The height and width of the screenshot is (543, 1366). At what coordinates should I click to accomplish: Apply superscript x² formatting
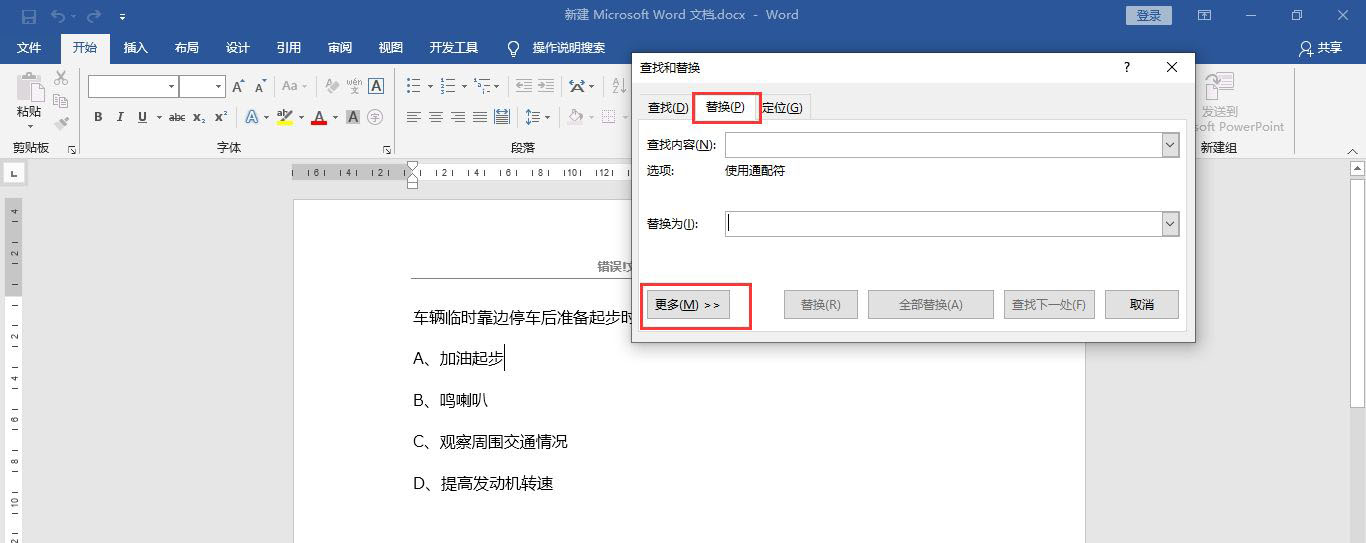221,117
